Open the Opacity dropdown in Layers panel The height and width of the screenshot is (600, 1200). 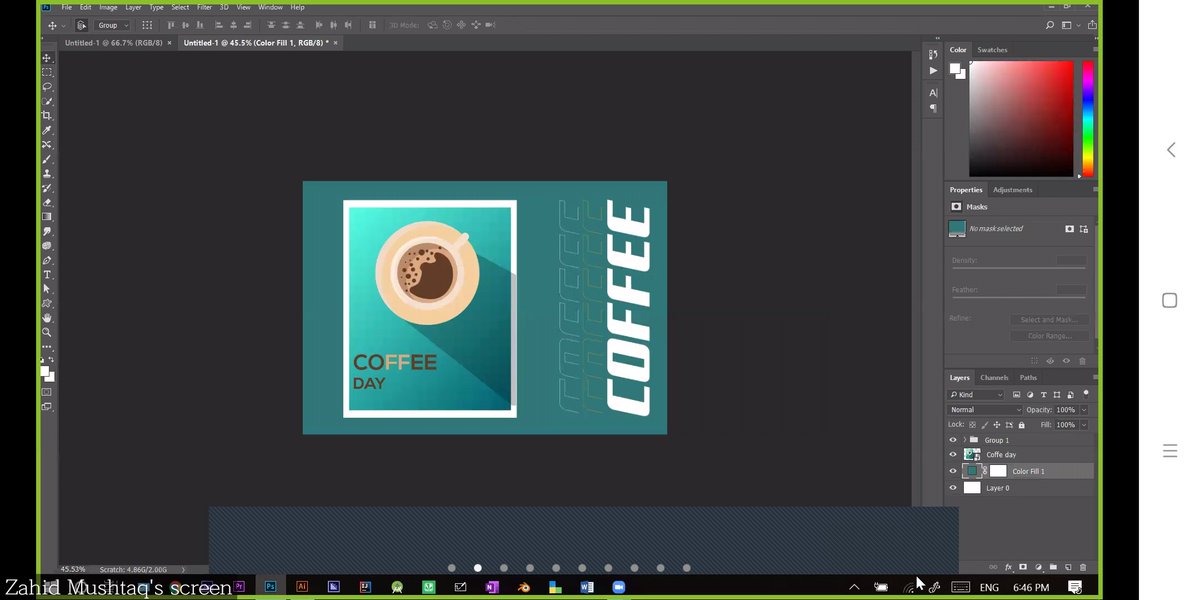click(1083, 410)
